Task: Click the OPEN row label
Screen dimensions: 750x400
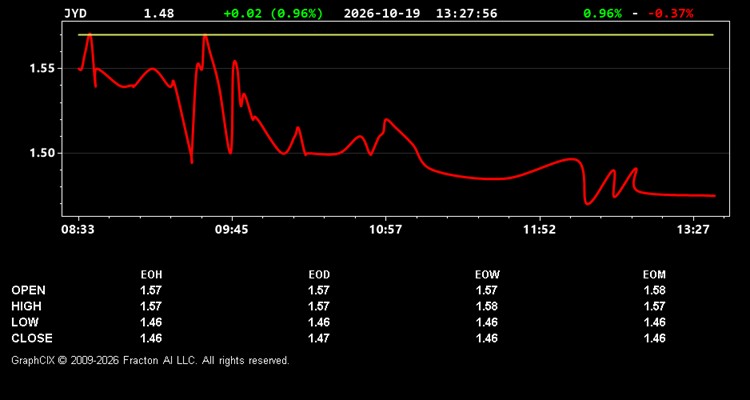Action: point(29,290)
